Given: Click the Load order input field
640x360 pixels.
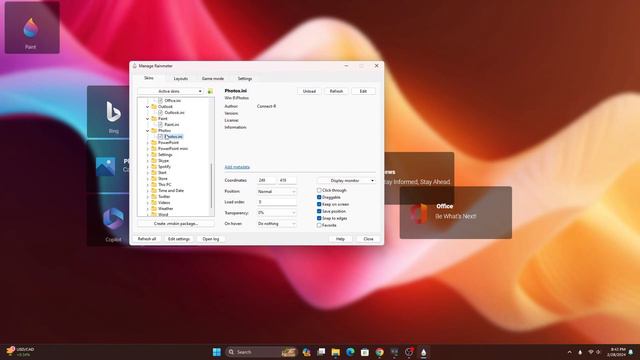Looking at the screenshot, I should tap(276, 202).
